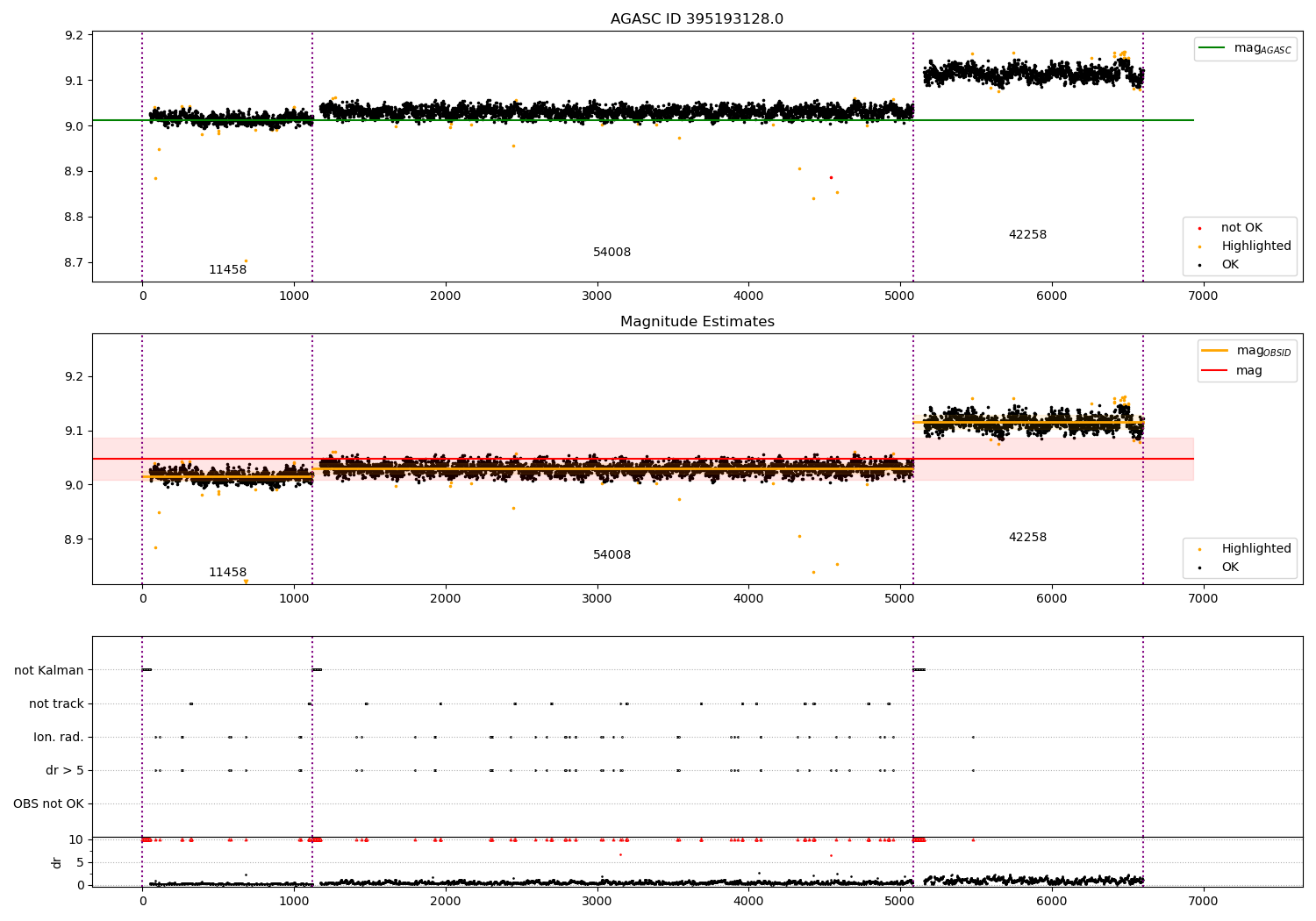Click y-tick 9.2 on Magnitude Estimates plot
The height and width of the screenshot is (921, 1316).
tap(74, 377)
